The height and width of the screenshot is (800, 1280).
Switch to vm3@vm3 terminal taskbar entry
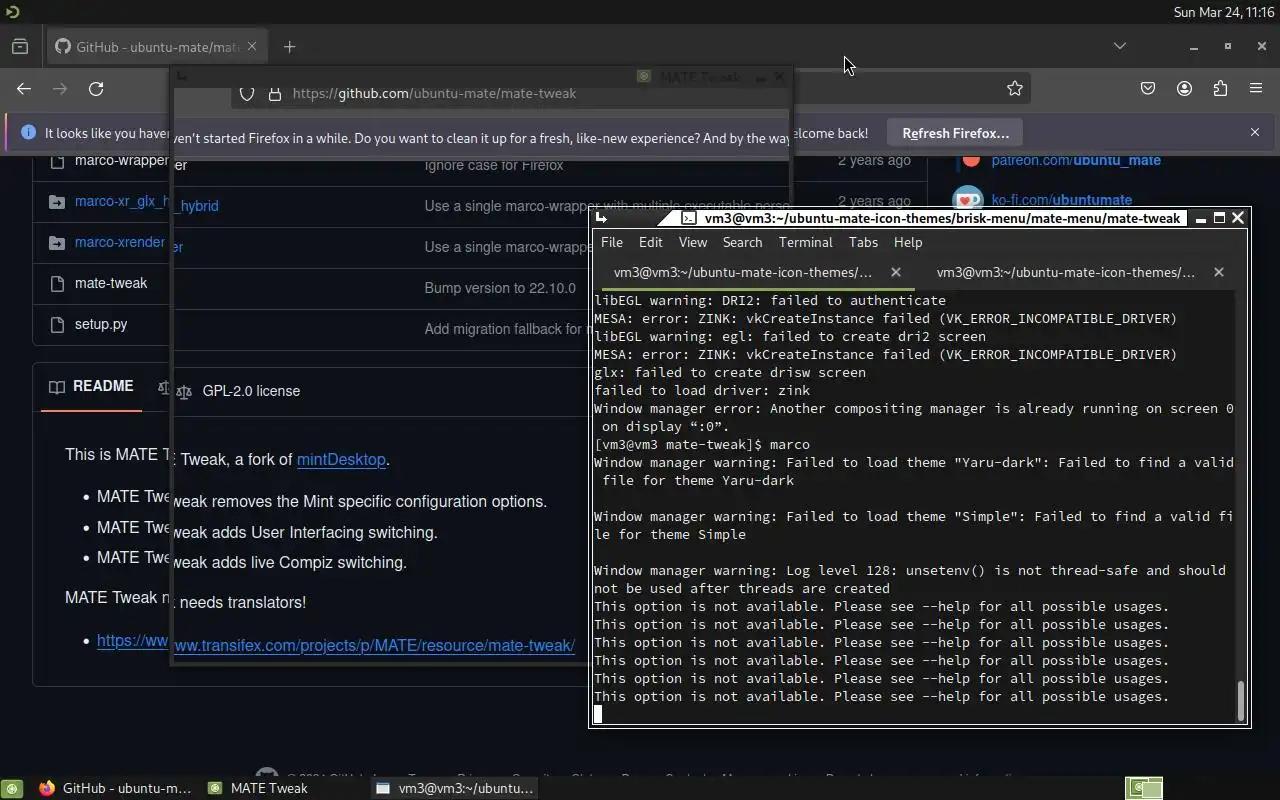455,788
